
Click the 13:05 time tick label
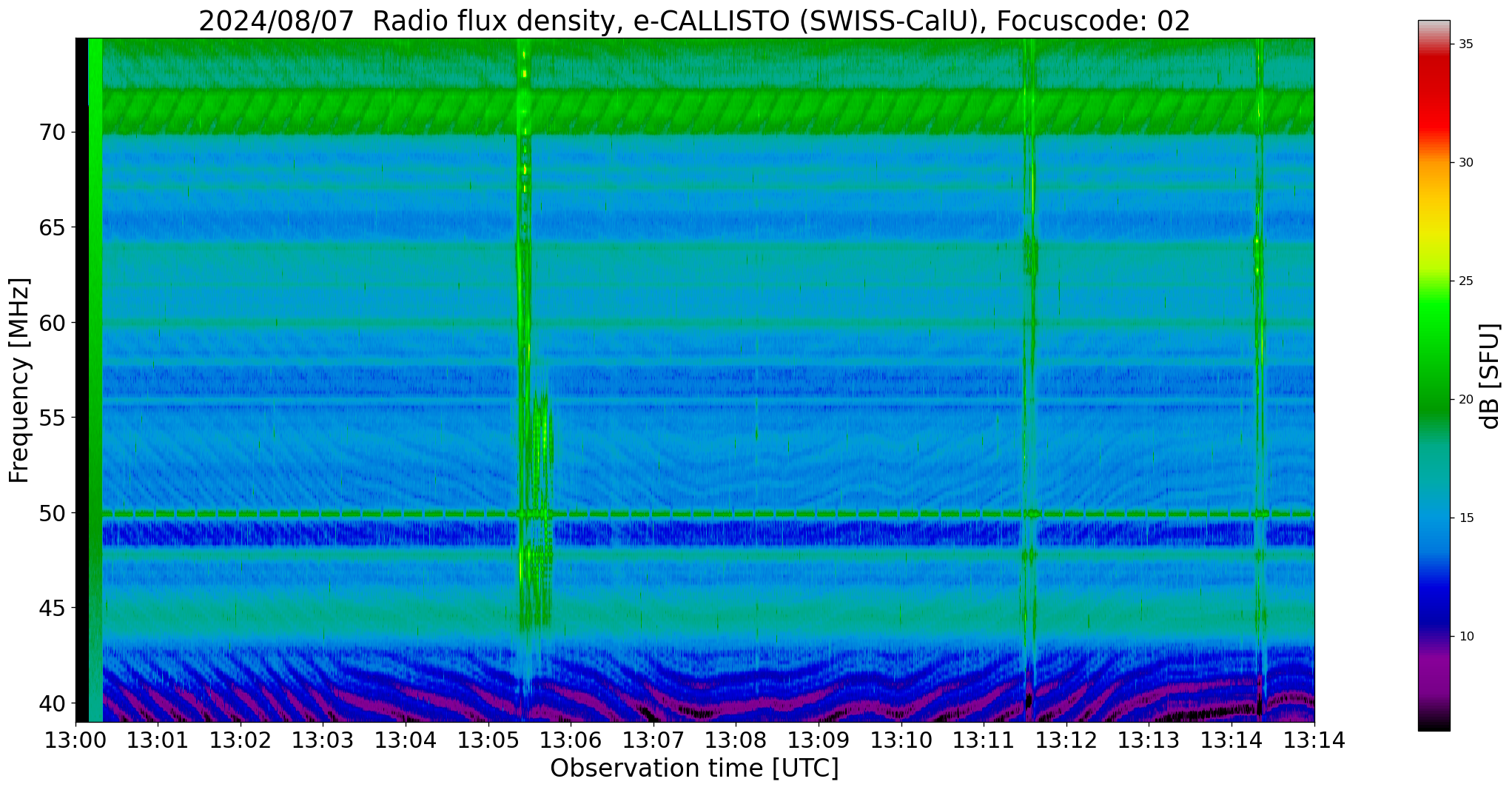(x=488, y=740)
